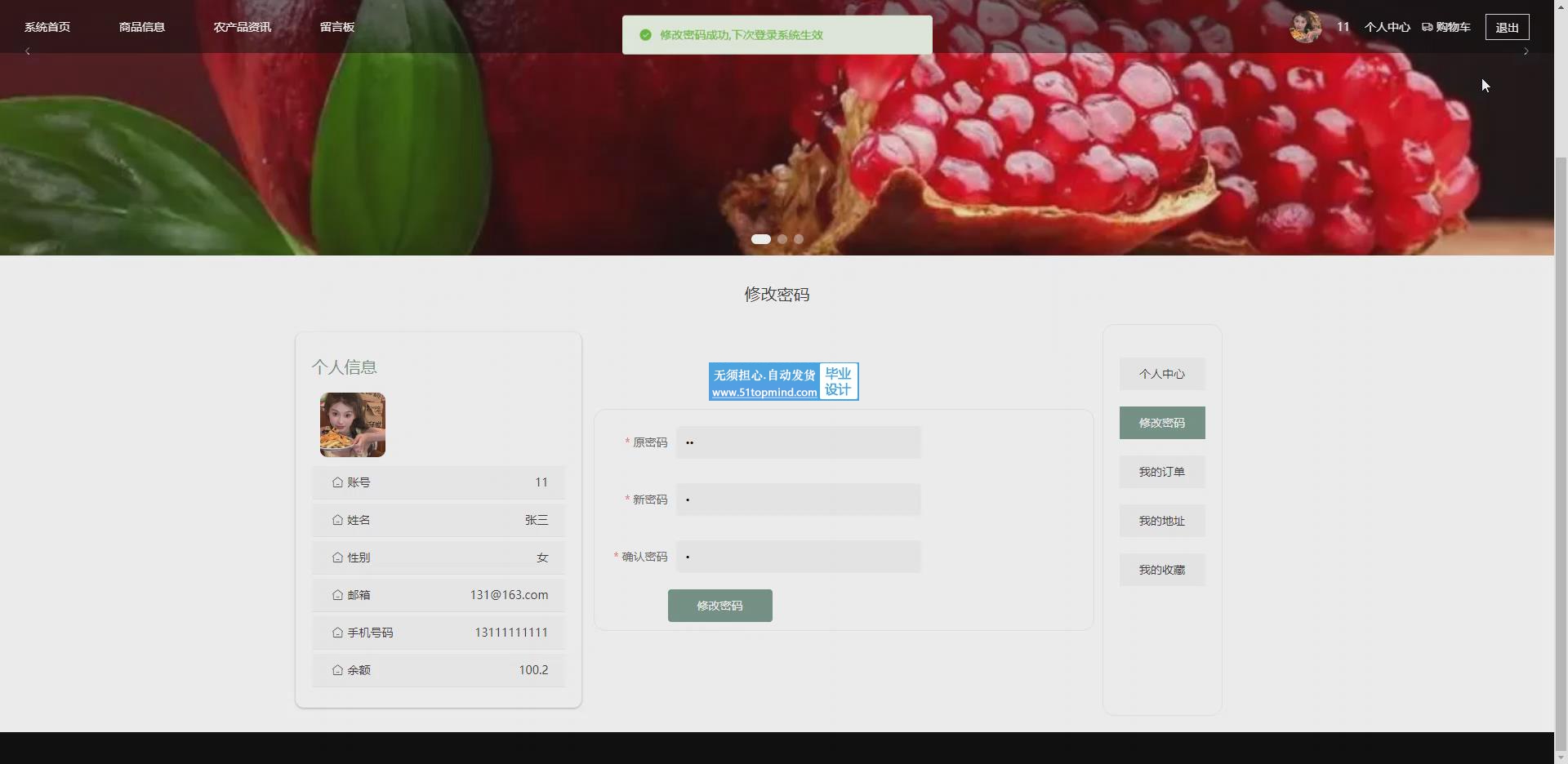Open 个人中心 in top bar
Image resolution: width=1568 pixels, height=764 pixels.
pyautogui.click(x=1387, y=27)
